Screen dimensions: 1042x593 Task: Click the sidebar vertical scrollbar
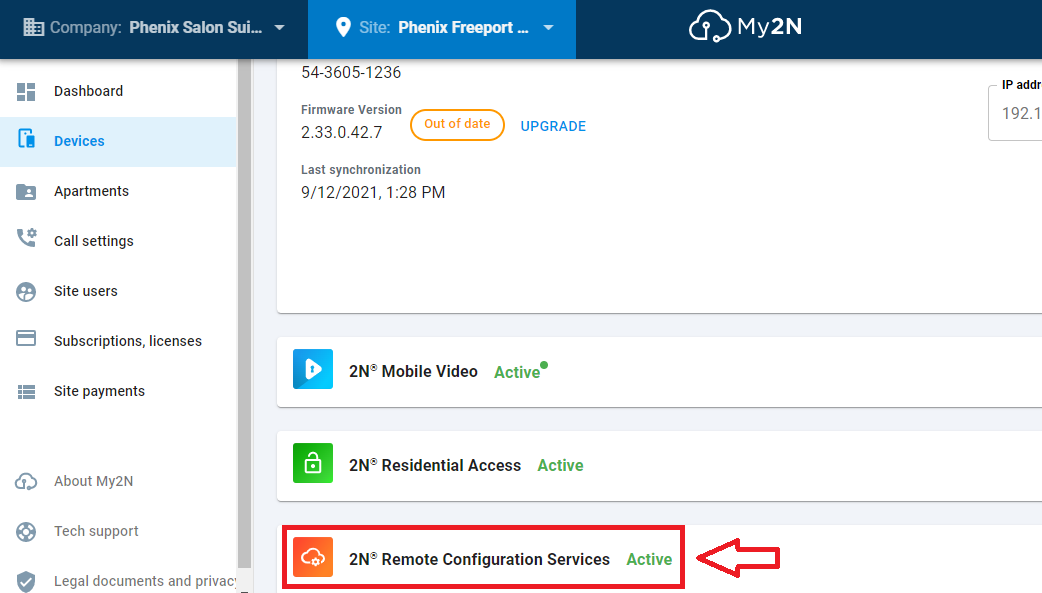(245, 312)
